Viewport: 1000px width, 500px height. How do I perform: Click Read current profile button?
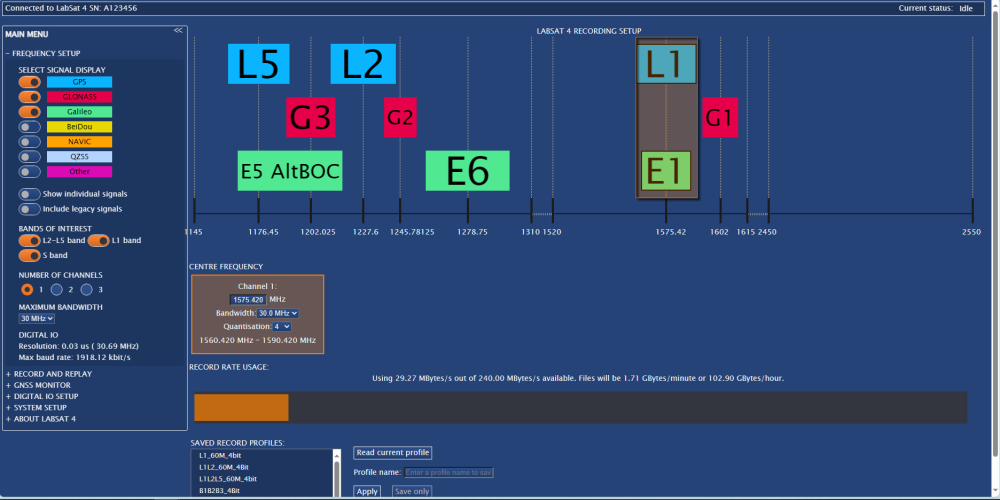click(x=393, y=453)
